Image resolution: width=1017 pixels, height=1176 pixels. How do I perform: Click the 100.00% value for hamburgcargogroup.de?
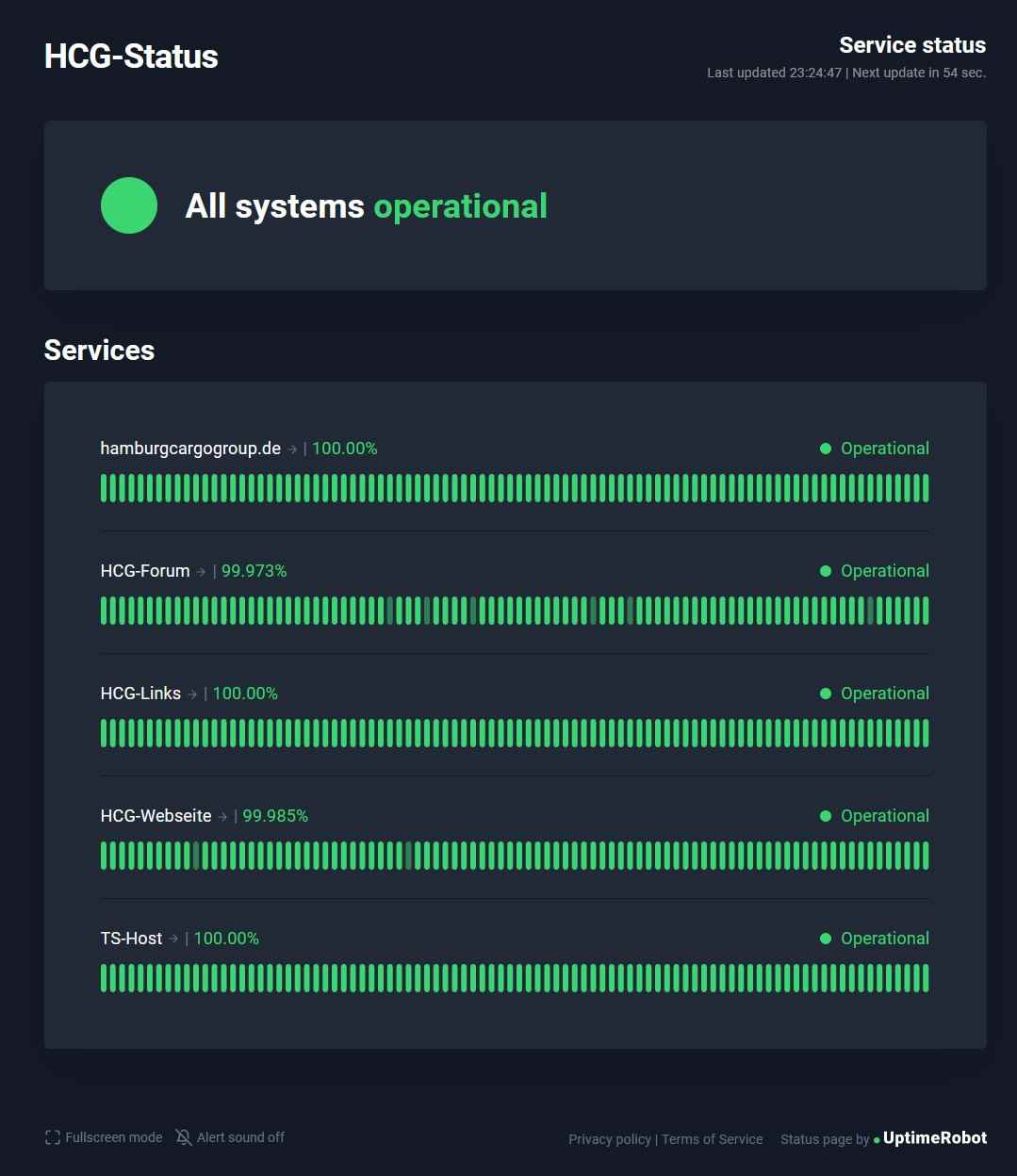point(345,449)
